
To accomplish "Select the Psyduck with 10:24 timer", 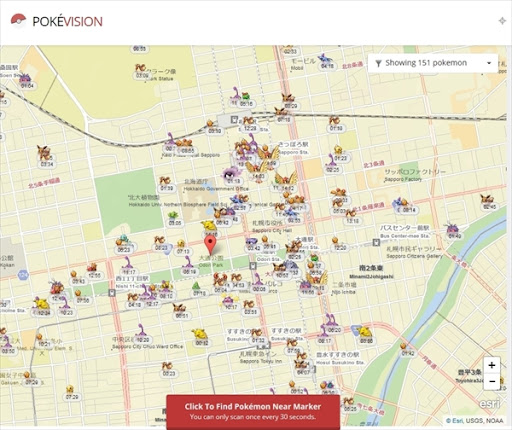I will click(42, 307).
